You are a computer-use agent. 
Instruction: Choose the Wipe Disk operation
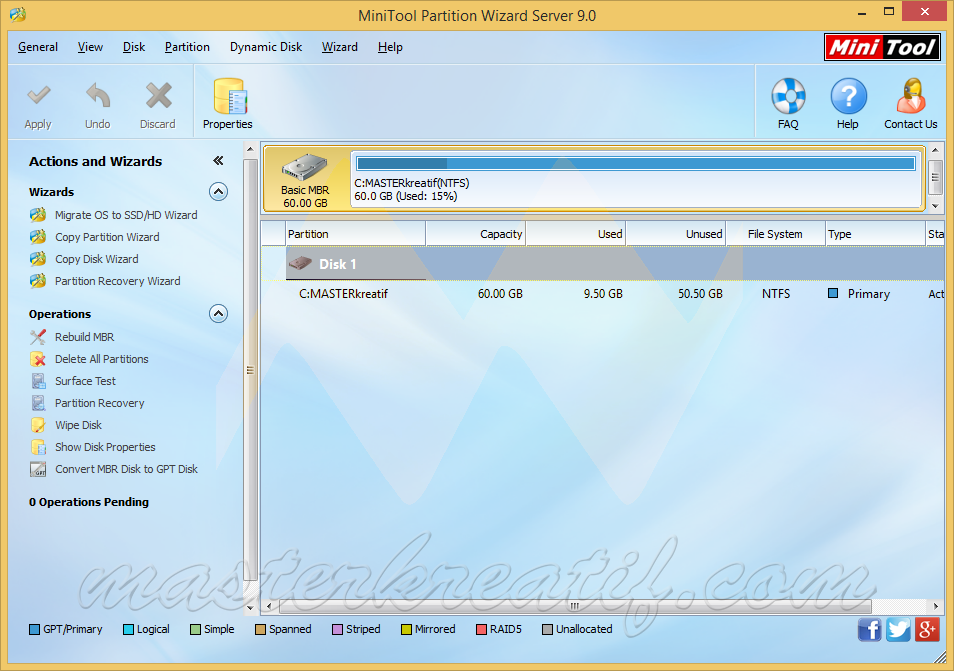tap(78, 425)
